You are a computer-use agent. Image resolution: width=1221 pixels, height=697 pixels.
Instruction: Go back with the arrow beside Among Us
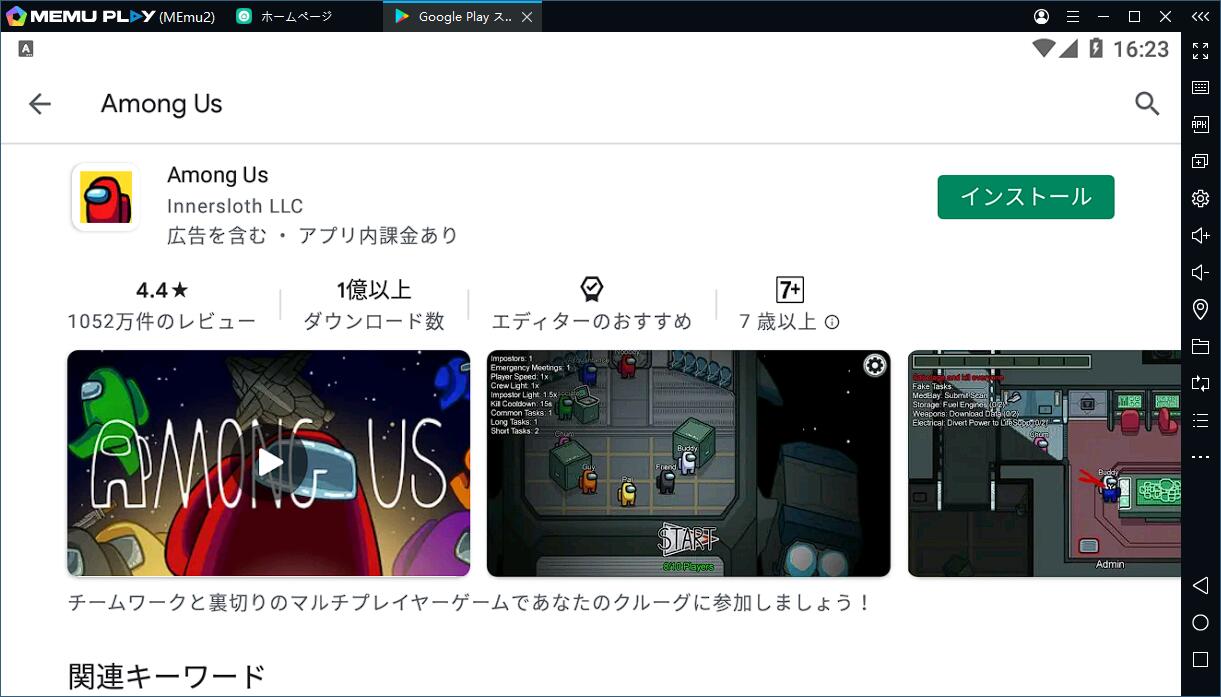click(40, 104)
